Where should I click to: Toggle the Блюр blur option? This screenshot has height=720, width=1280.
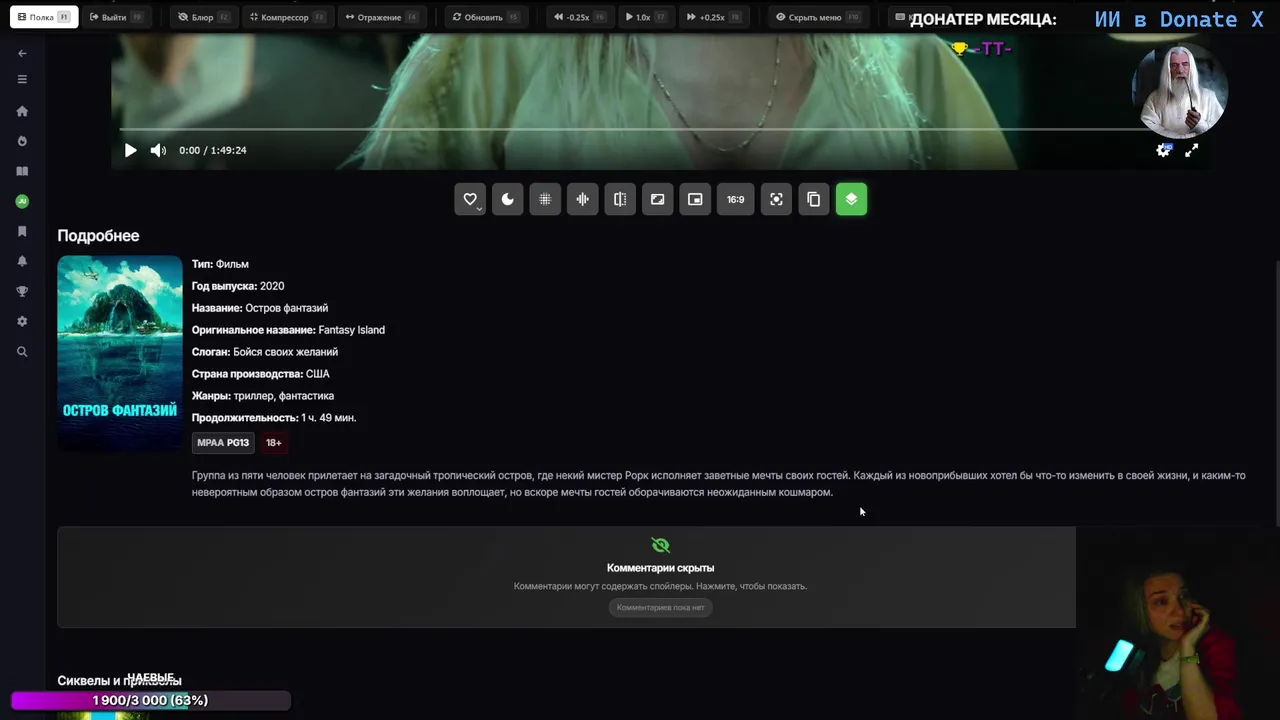coord(203,17)
